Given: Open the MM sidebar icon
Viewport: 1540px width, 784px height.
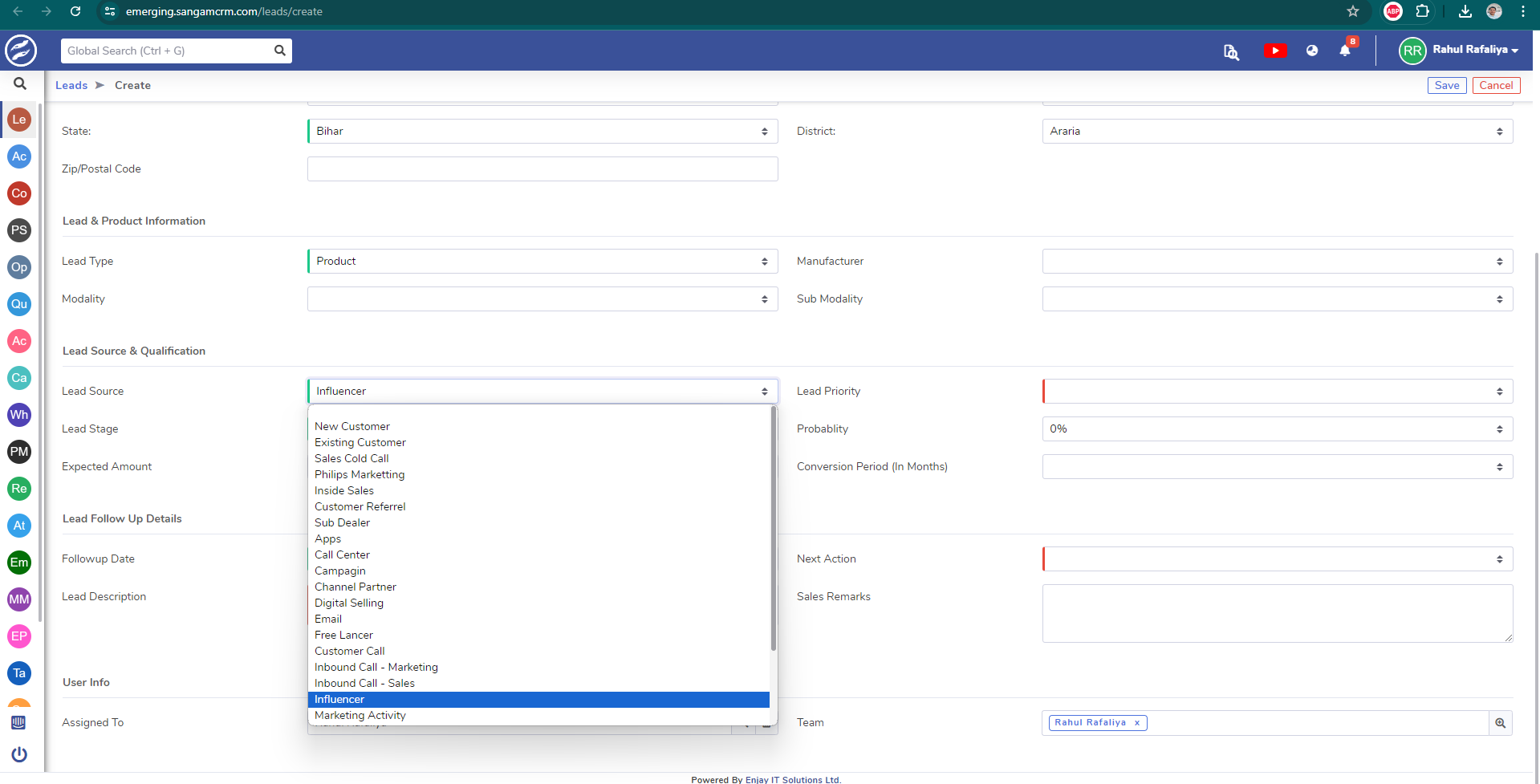Looking at the screenshot, I should pyautogui.click(x=19, y=599).
